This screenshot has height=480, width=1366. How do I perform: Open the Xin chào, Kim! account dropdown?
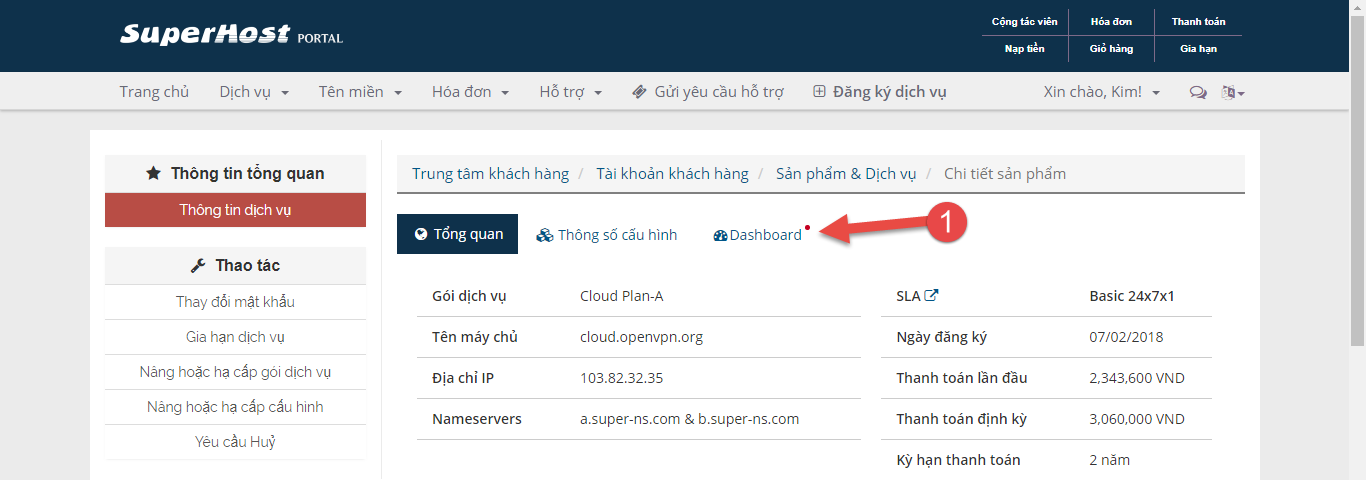1101,92
